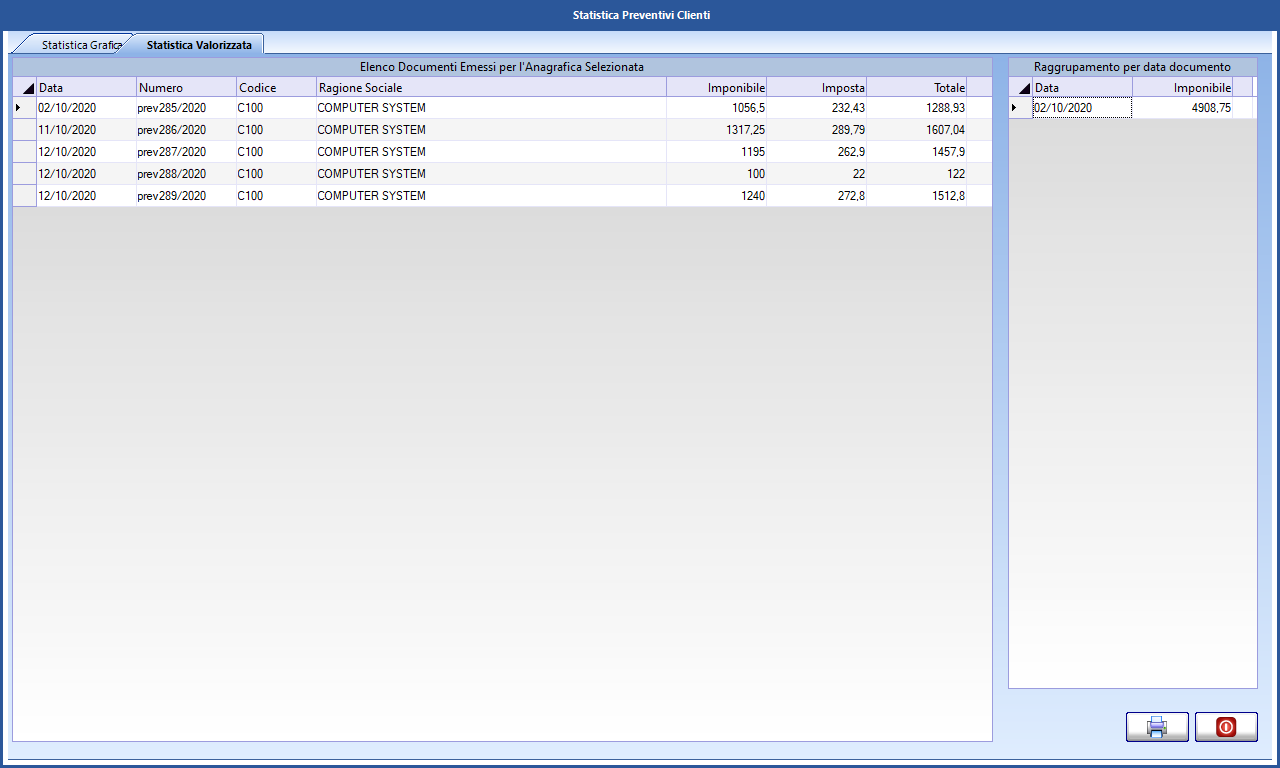1280x768 pixels.
Task: Click the 232,43 imposta value
Action: click(x=817, y=108)
